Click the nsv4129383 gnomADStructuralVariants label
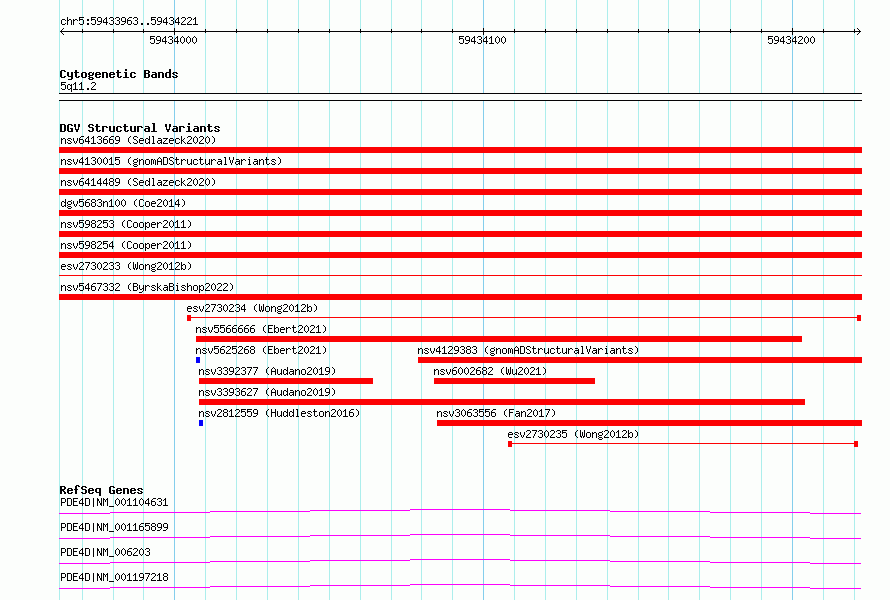890x600 pixels. point(528,350)
